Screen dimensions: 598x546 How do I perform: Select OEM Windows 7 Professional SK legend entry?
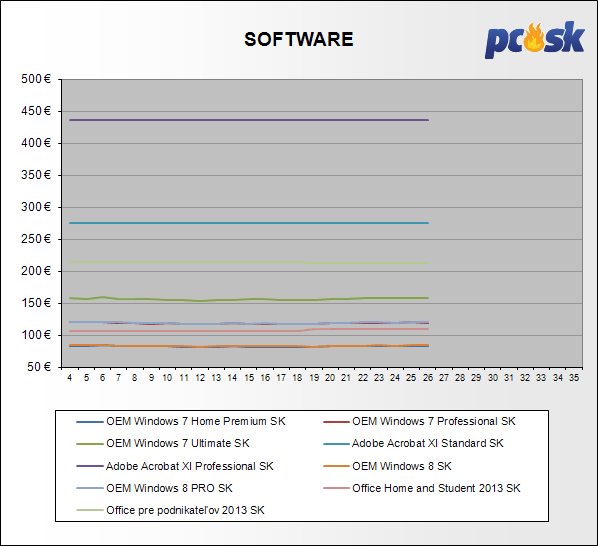coord(419,421)
